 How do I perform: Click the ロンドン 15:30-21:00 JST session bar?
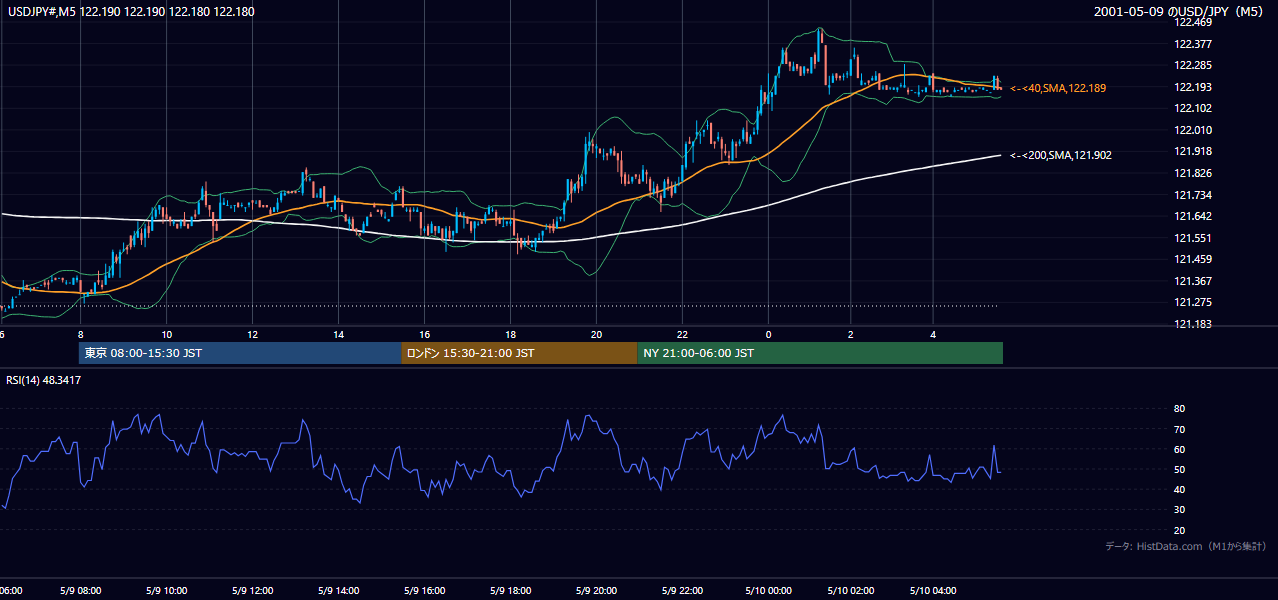coord(519,353)
